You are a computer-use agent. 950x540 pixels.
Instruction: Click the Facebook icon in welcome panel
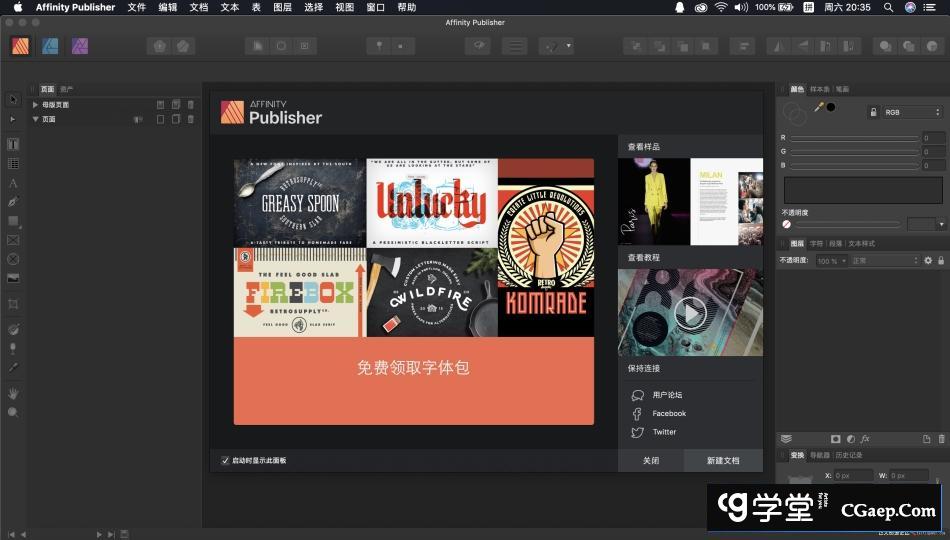[x=637, y=414]
